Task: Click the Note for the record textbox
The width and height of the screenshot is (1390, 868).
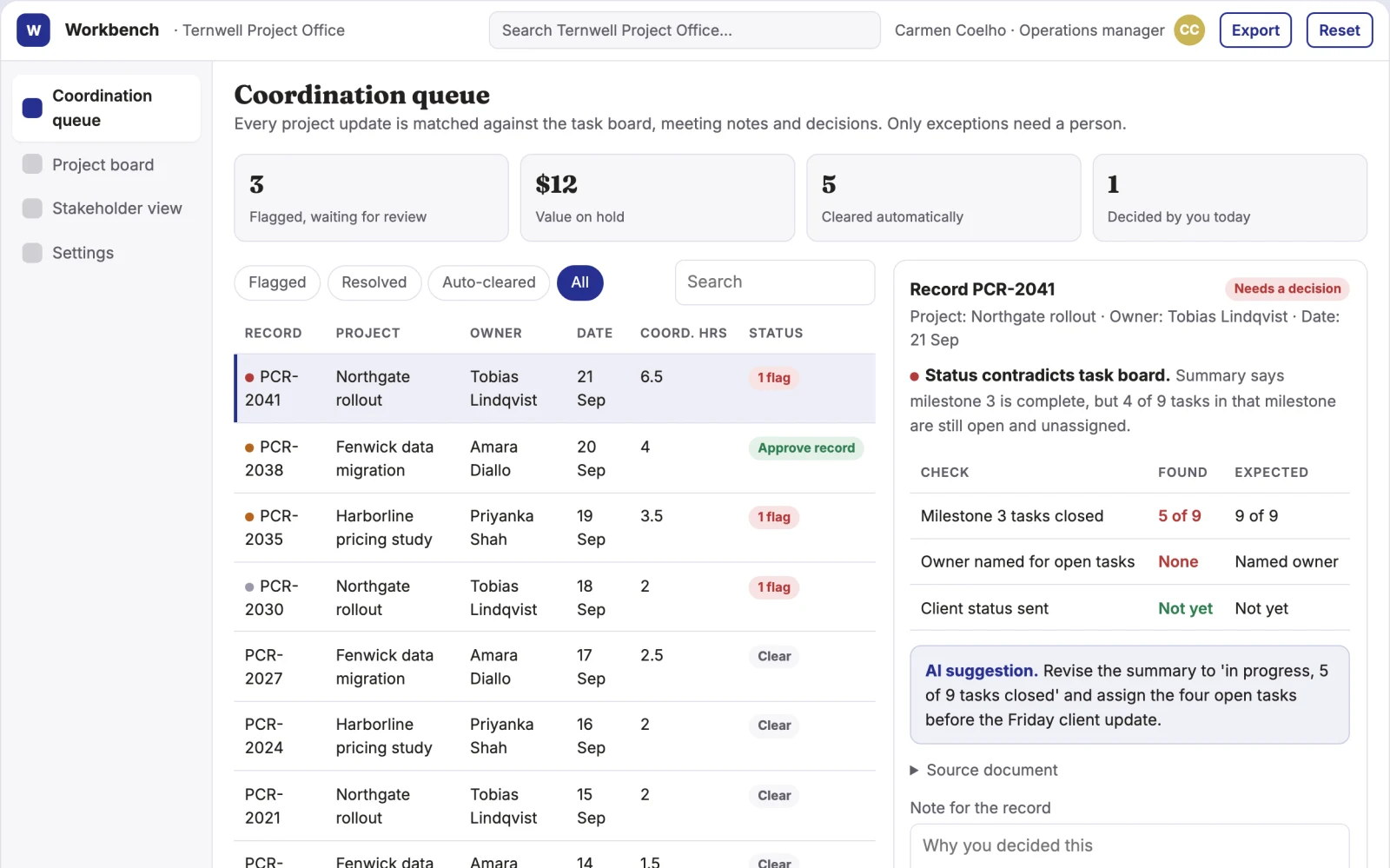Action: point(1129,846)
